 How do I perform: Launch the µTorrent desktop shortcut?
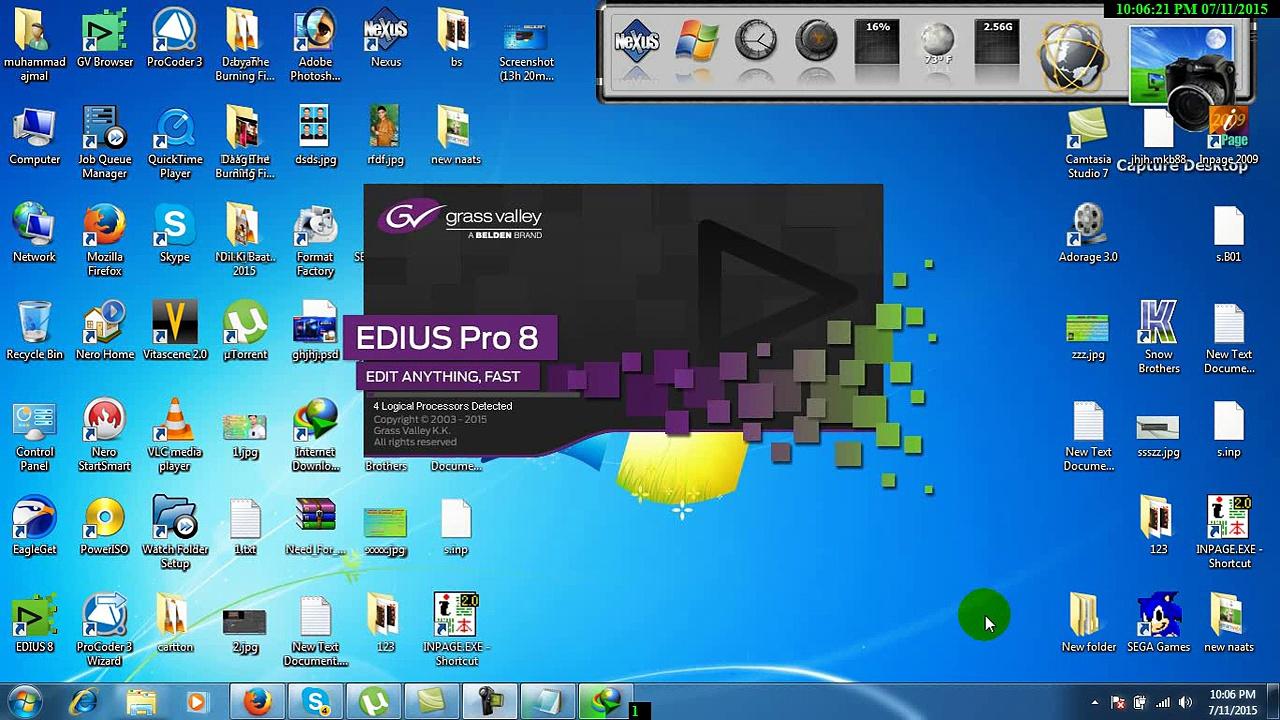[x=245, y=332]
